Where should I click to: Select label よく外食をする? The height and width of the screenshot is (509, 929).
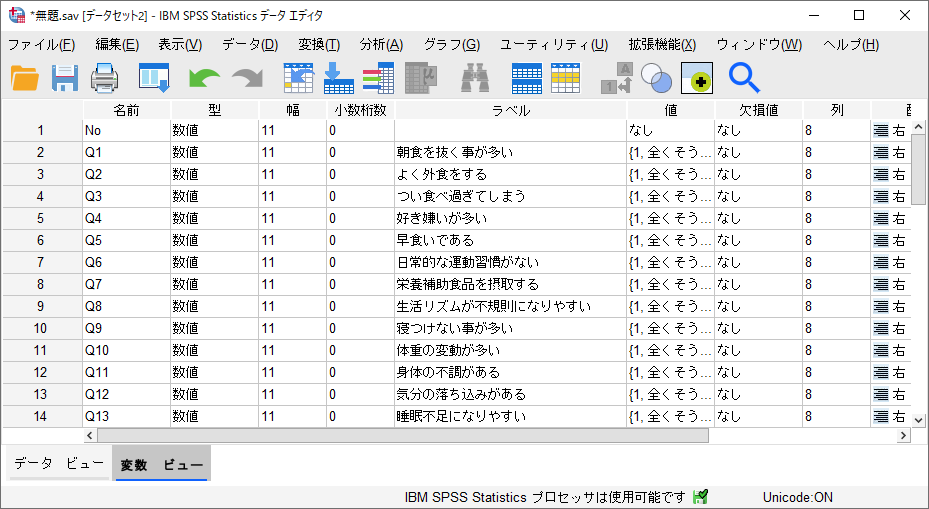441,174
